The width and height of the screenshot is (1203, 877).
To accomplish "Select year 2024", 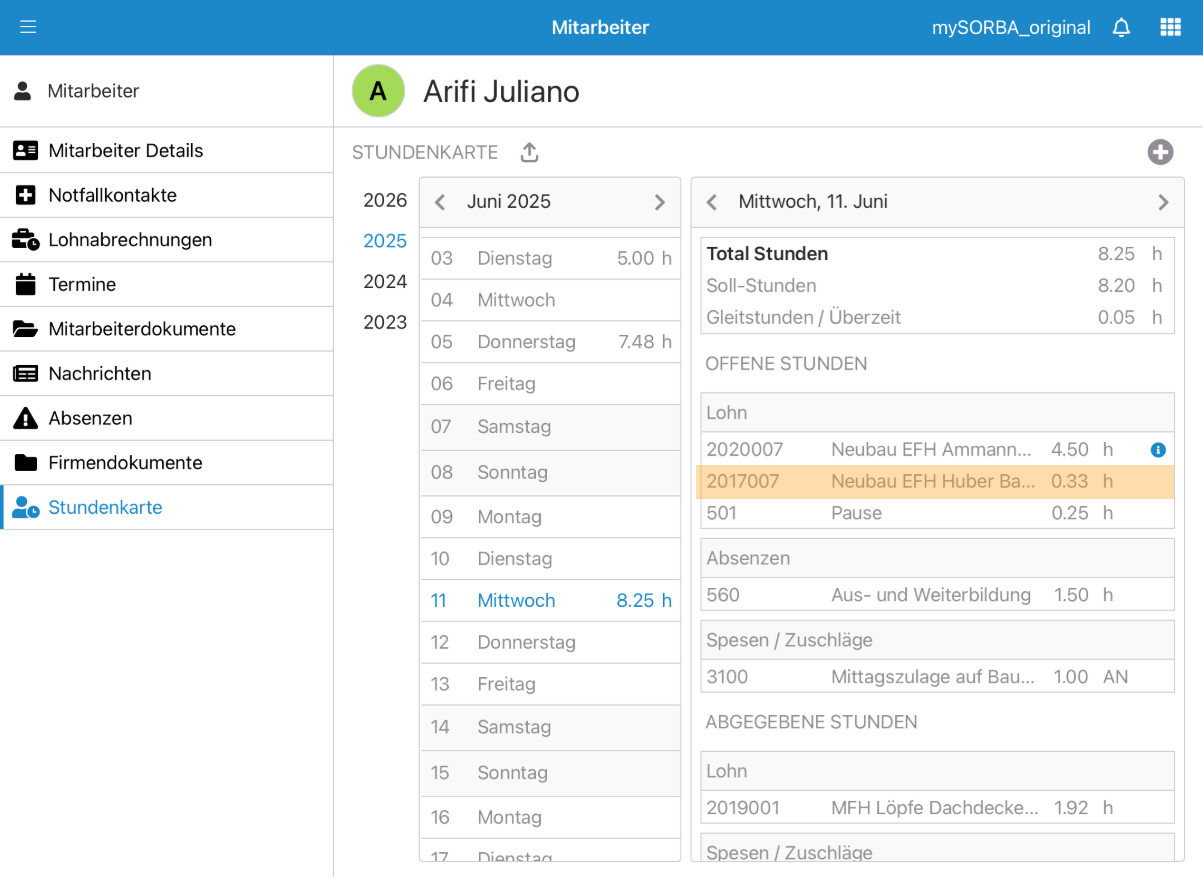I will tap(385, 282).
